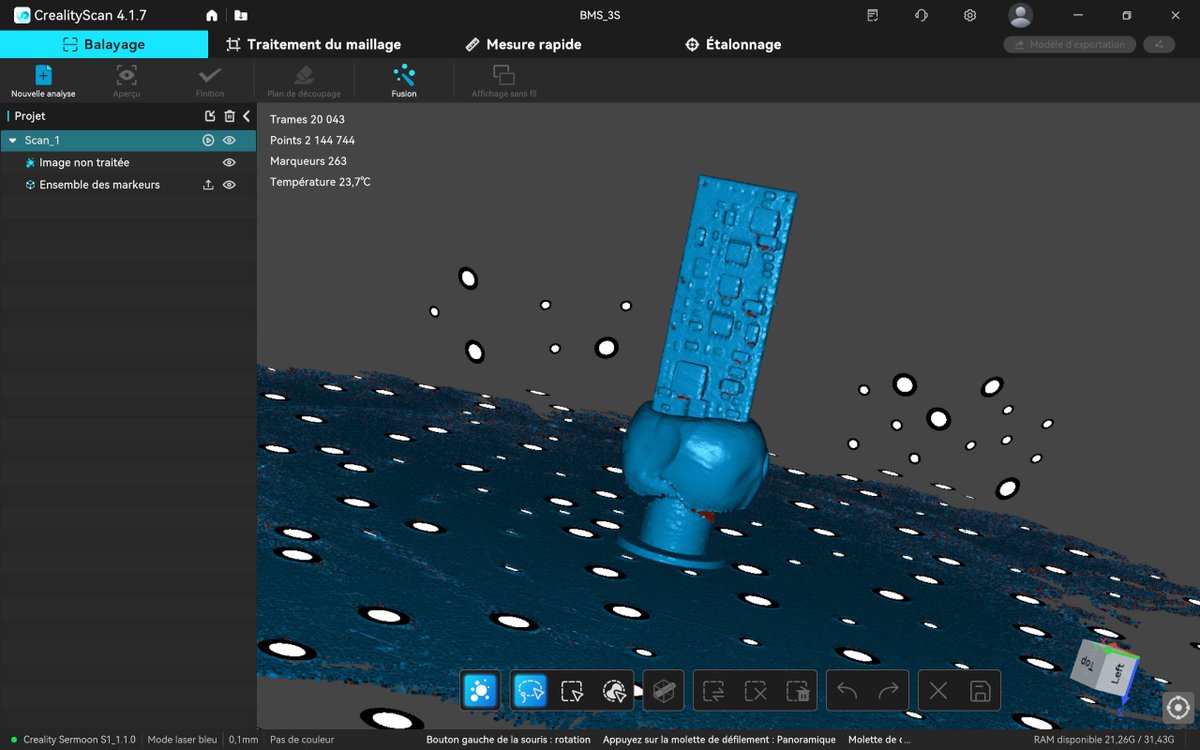The image size is (1200, 750).
Task: Invert the current selection
Action: point(713,689)
